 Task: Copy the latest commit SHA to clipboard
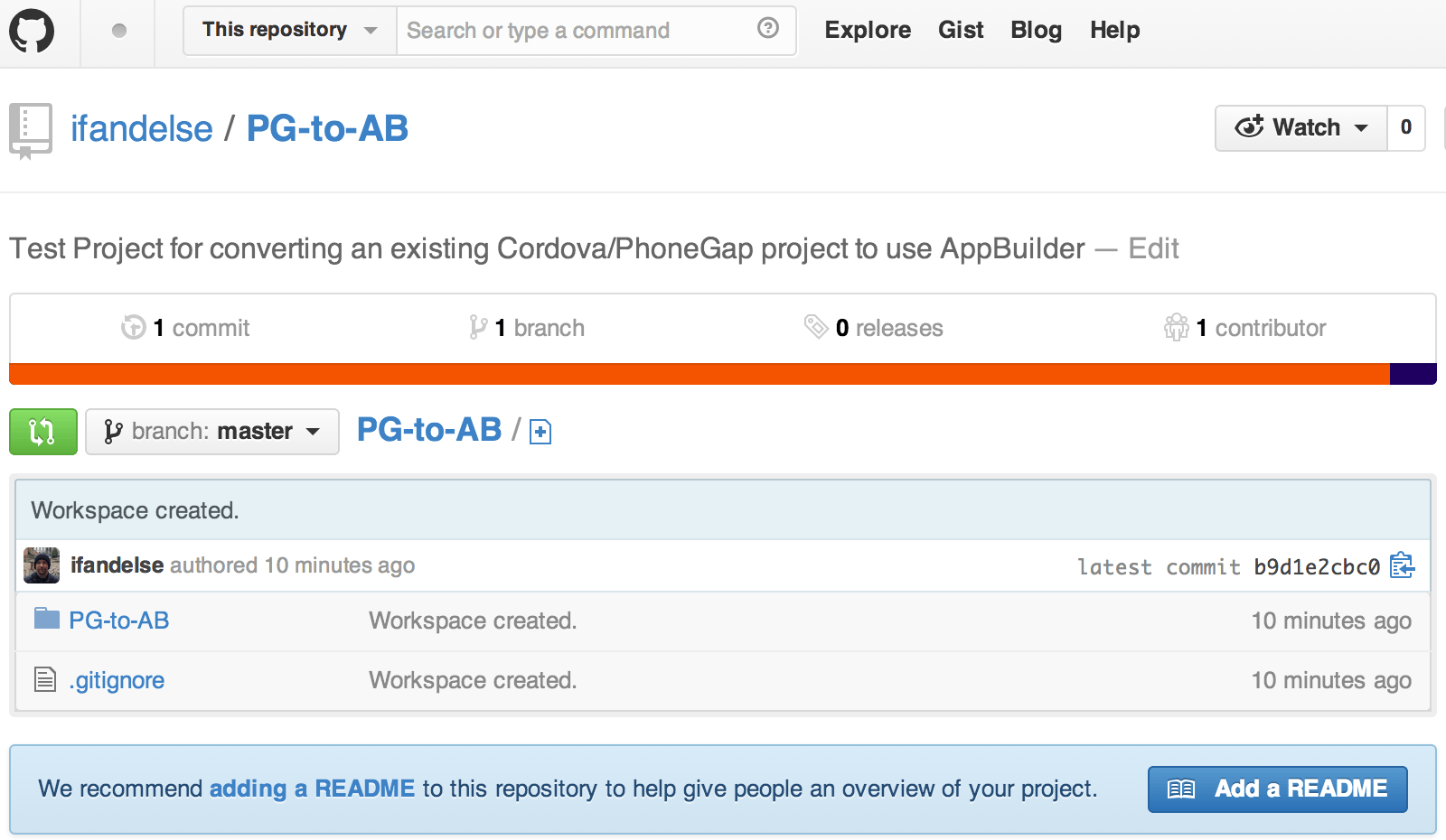click(x=1402, y=566)
